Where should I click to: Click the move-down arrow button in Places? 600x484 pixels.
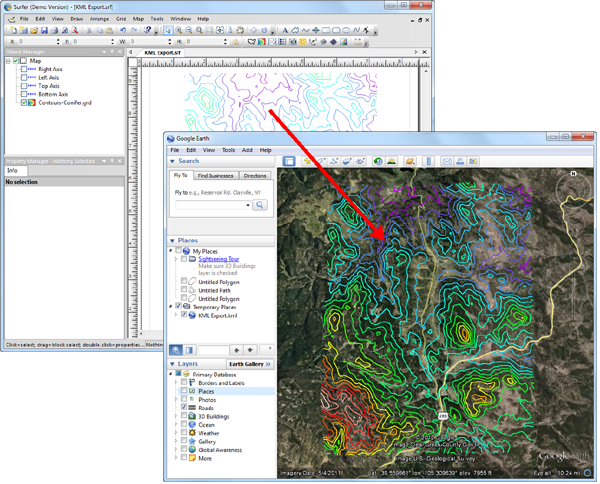250,350
